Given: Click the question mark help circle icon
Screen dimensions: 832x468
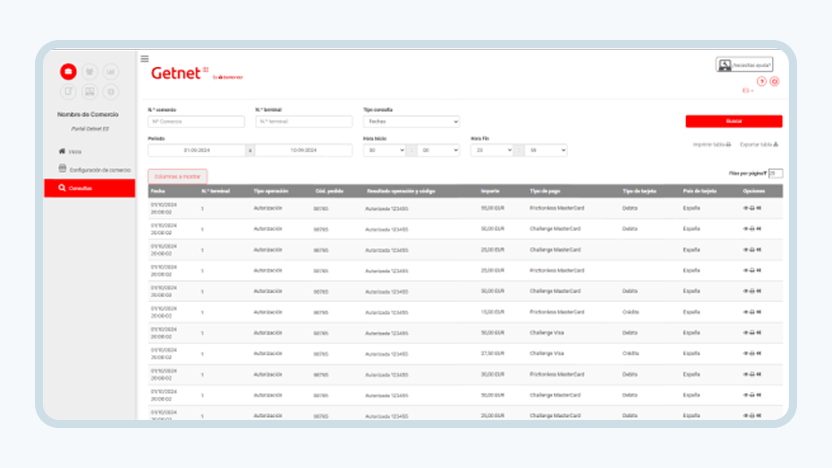Looking at the screenshot, I should (761, 81).
